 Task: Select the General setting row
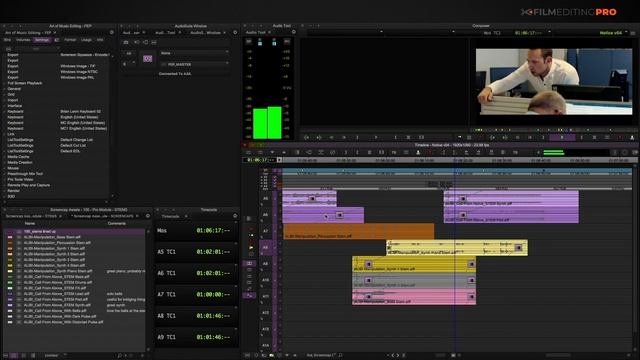14,89
